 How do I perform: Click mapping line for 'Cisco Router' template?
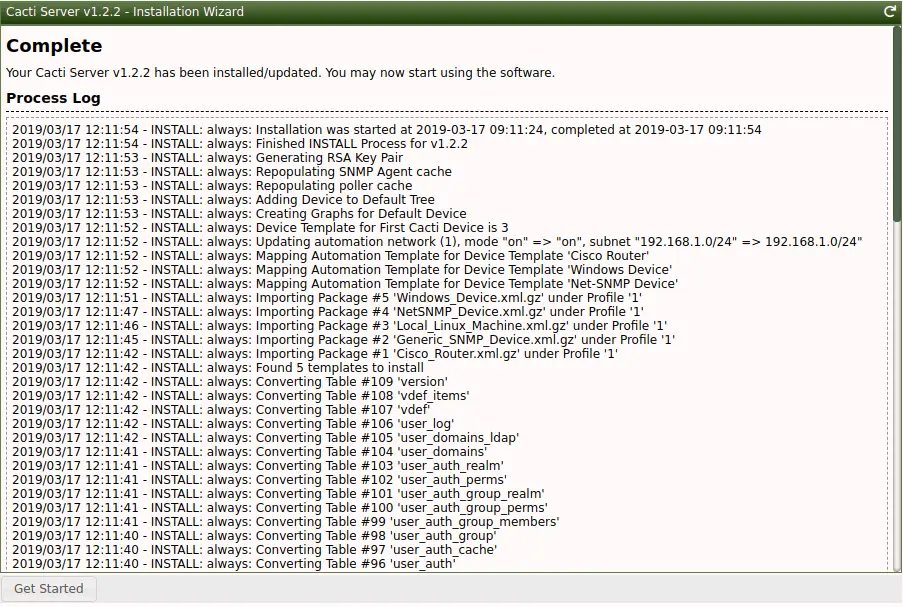pos(331,256)
